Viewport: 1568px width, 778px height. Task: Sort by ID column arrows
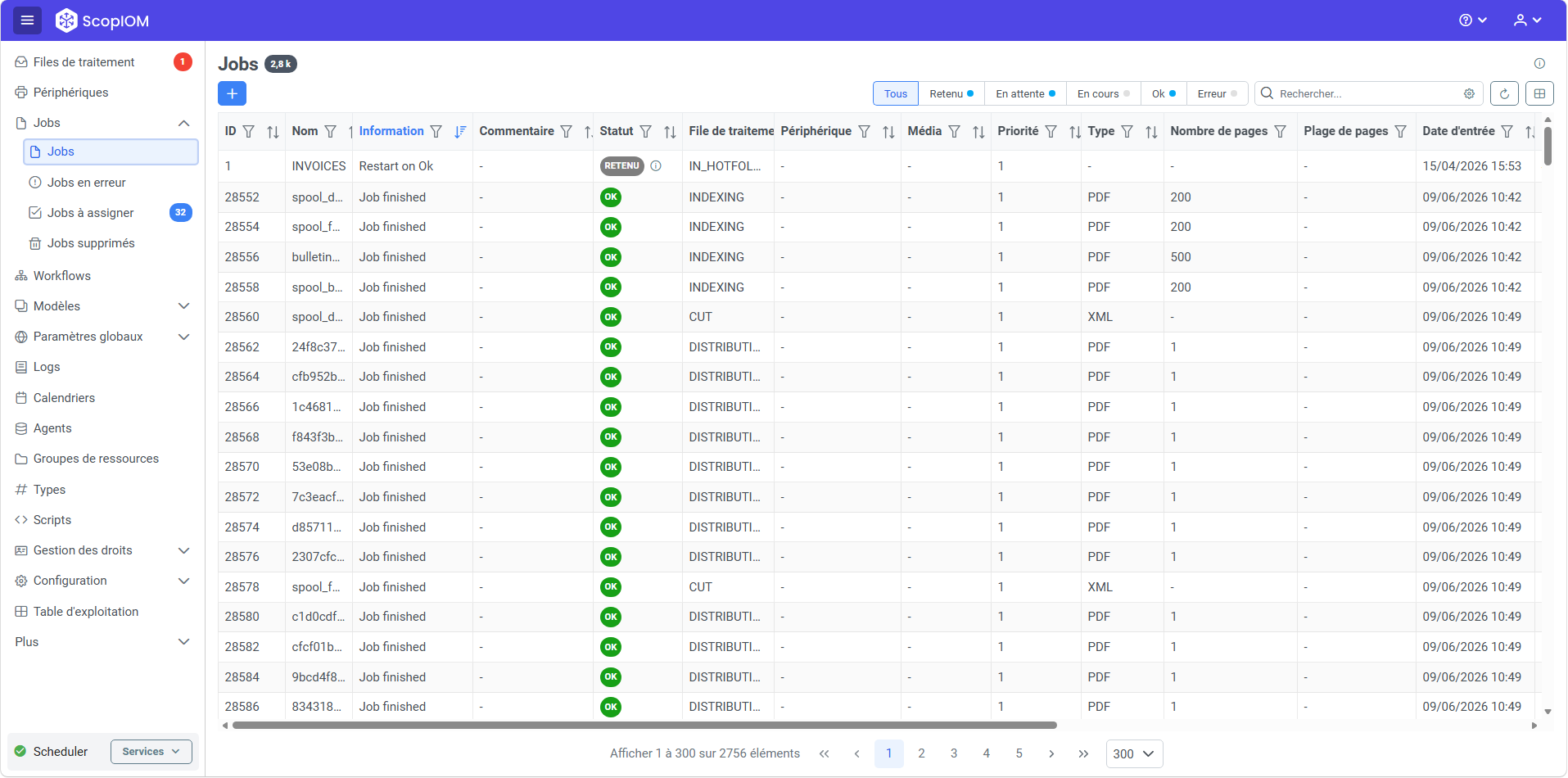(x=273, y=132)
